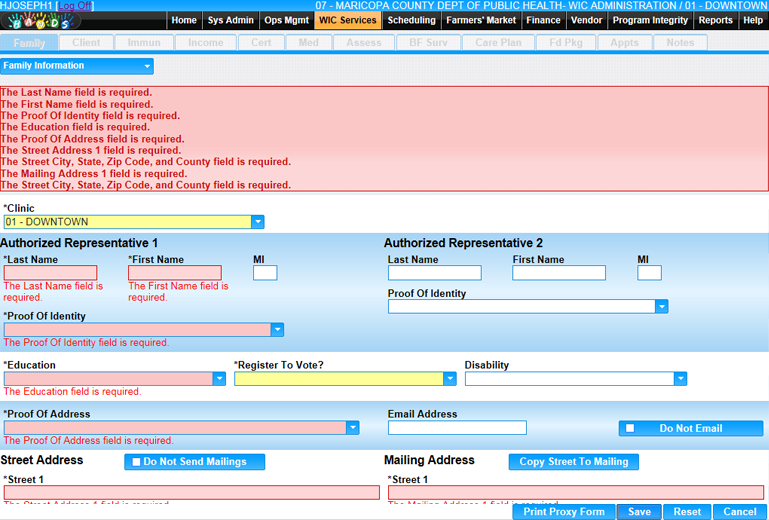Expand the Education dropdown arrow
This screenshot has width=769, height=520.
pos(219,379)
